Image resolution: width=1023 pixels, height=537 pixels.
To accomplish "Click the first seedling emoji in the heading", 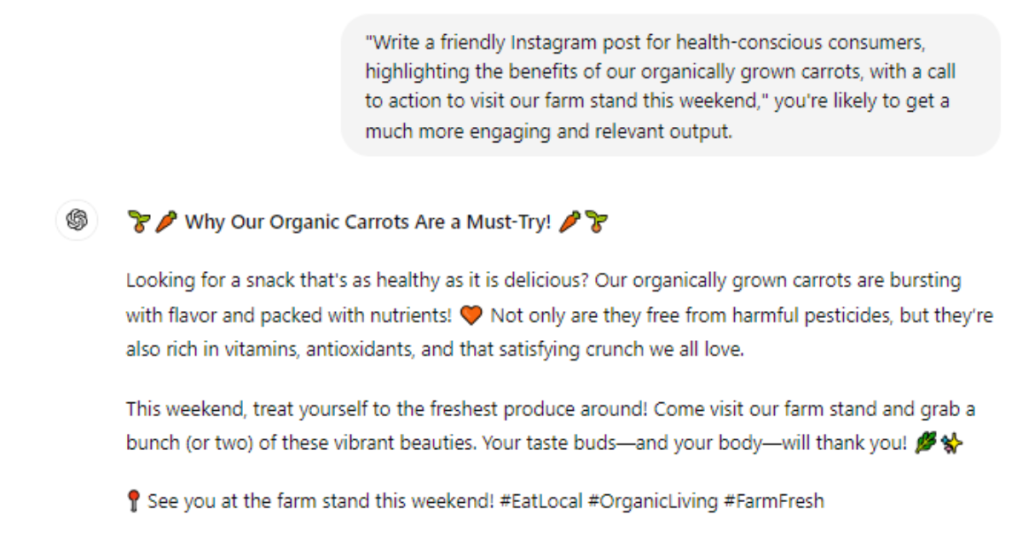I will (138, 222).
